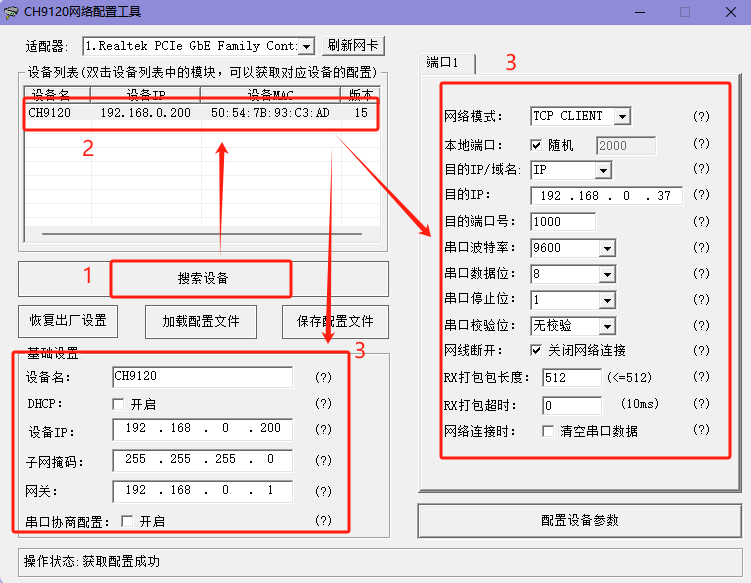Expand 串口停止位 dropdown
The height and width of the screenshot is (583, 751).
(x=607, y=300)
